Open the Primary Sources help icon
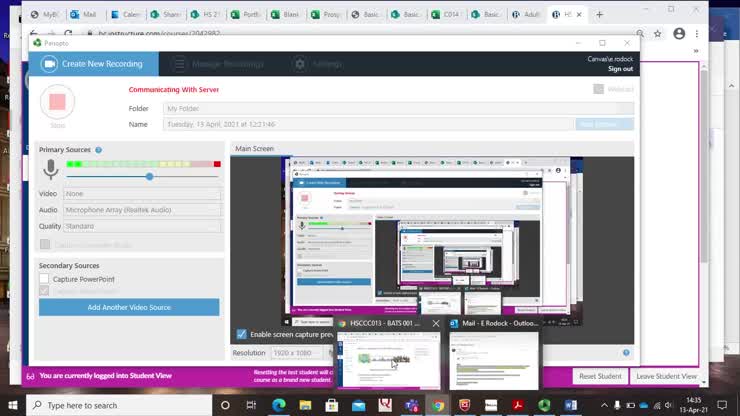 [98, 150]
